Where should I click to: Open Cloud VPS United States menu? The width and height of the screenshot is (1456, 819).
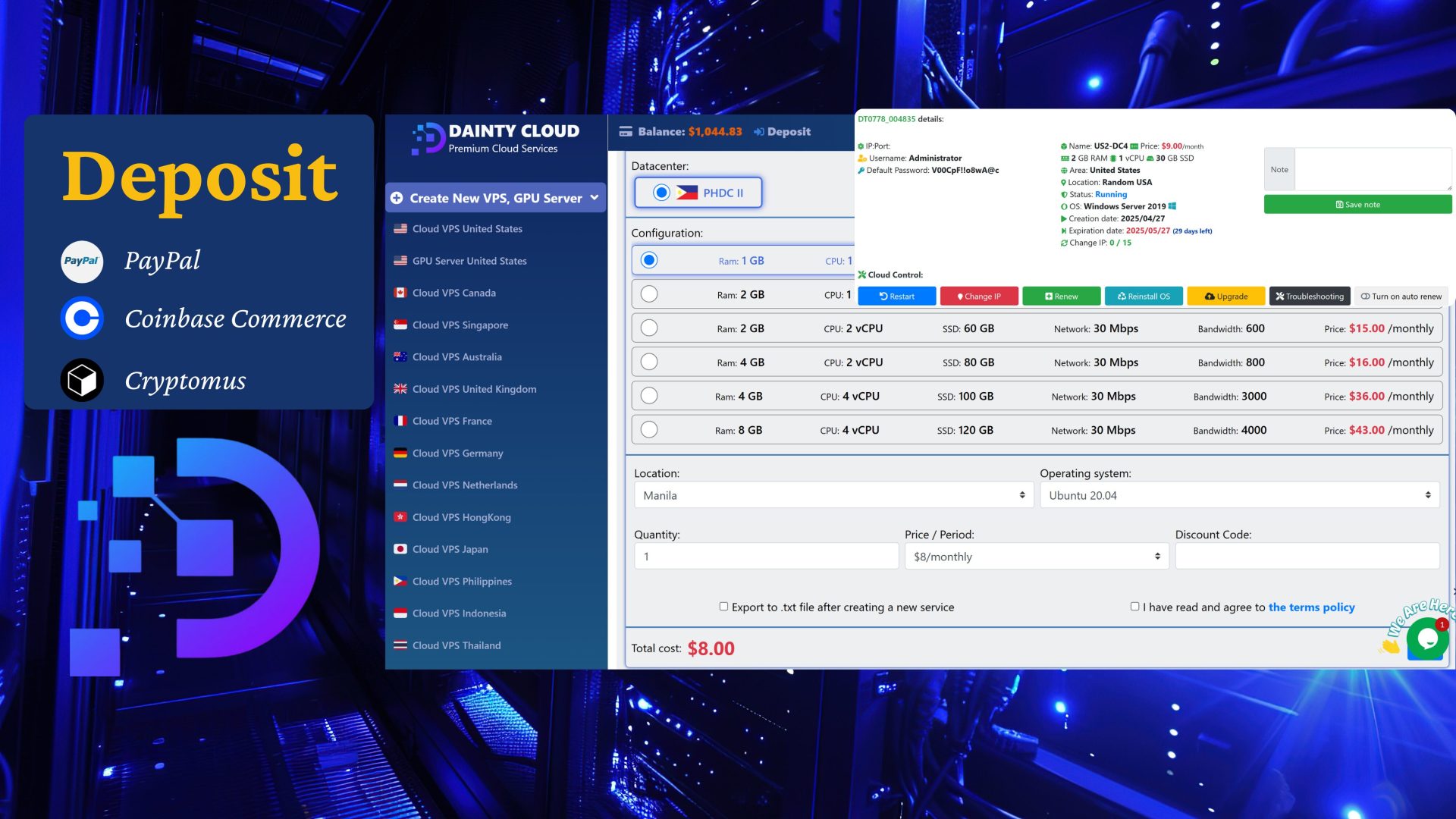tap(467, 228)
